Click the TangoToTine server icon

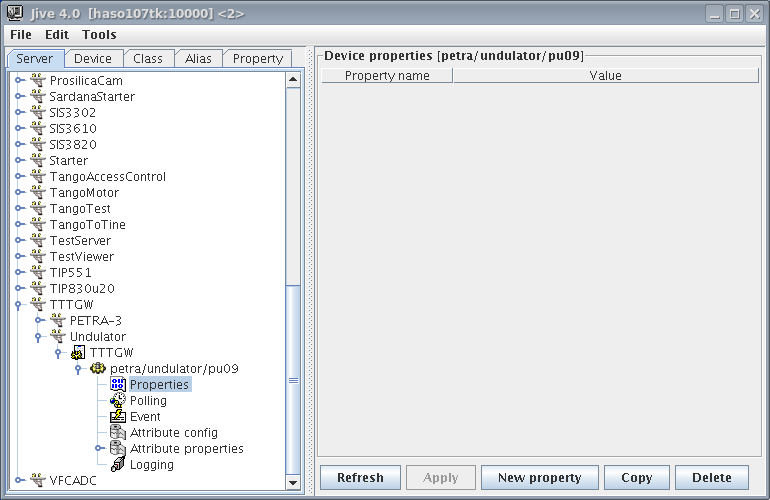[38, 224]
